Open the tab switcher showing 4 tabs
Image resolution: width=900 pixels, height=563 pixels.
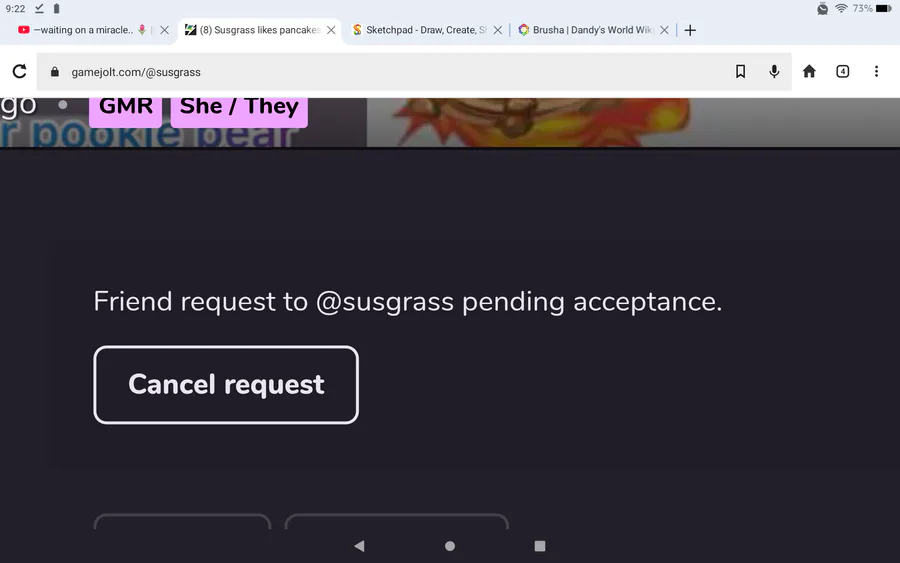(x=843, y=71)
